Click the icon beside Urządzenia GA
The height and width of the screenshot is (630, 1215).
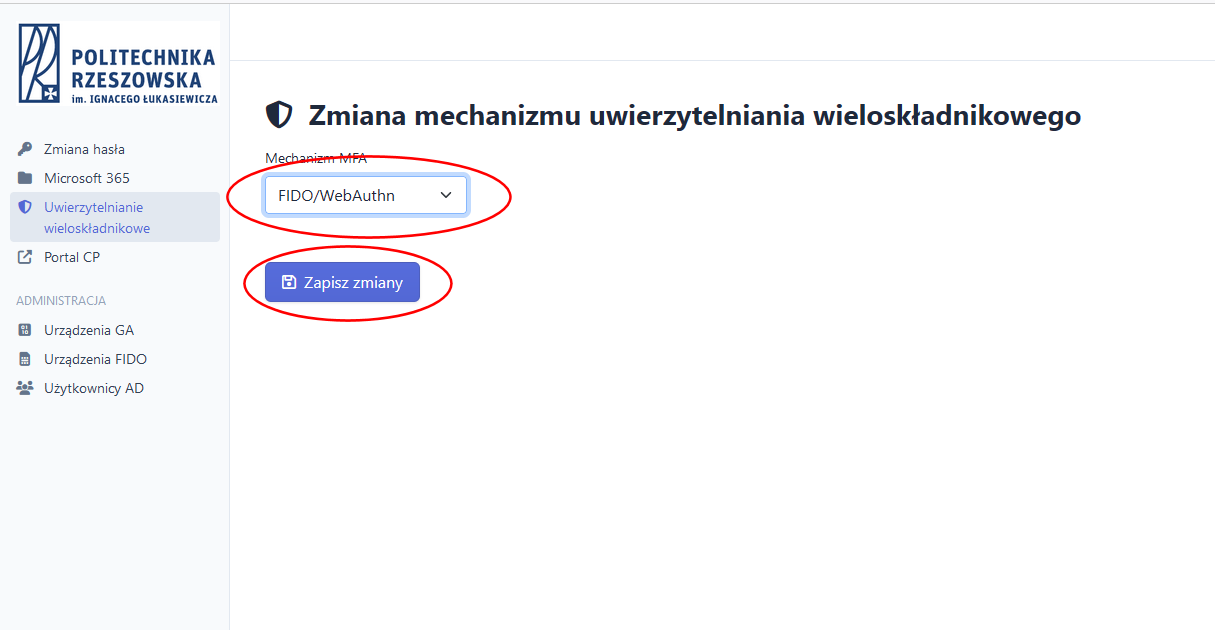tap(25, 330)
